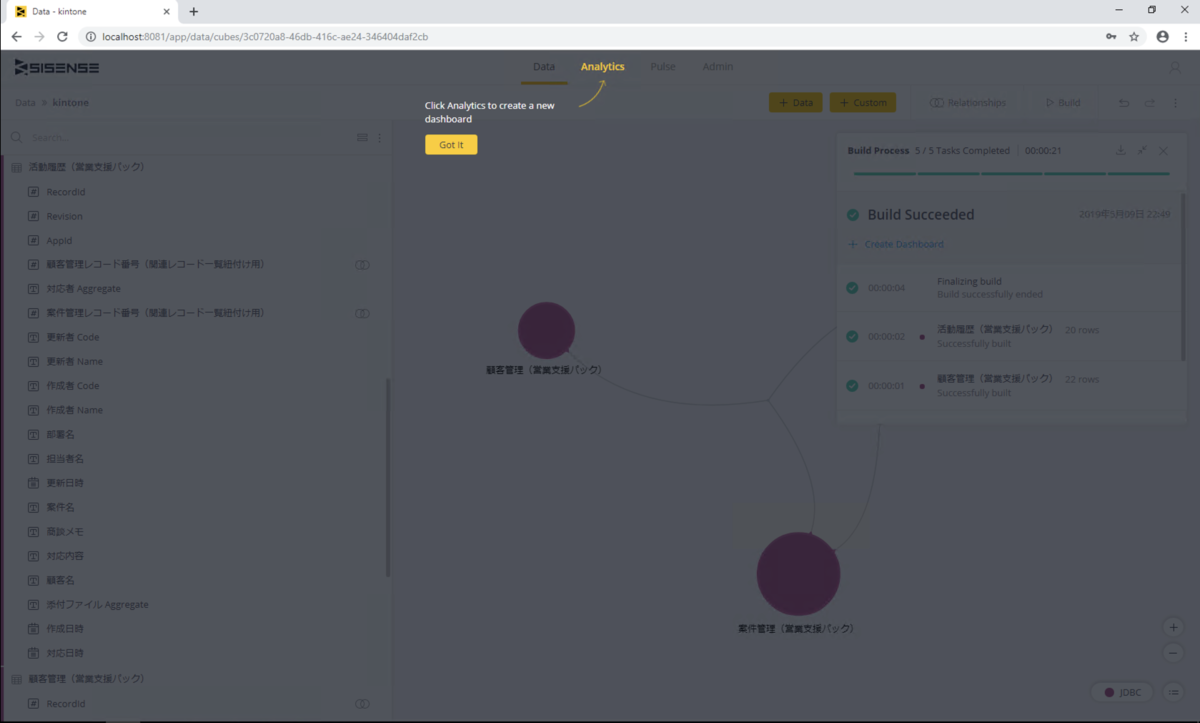The image size is (1200, 723).
Task: Toggle the JDBC legend pill
Action: click(1121, 692)
